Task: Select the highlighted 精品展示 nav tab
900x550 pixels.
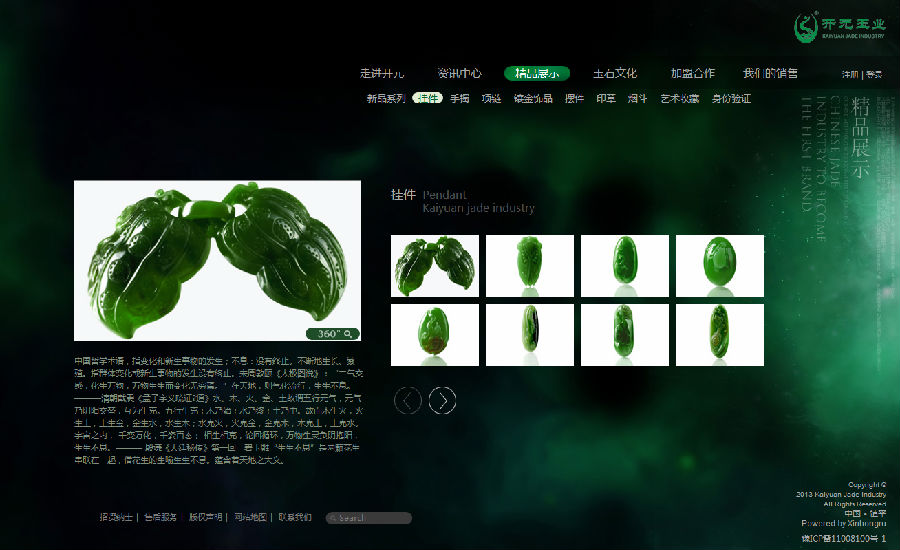Action: [x=537, y=73]
